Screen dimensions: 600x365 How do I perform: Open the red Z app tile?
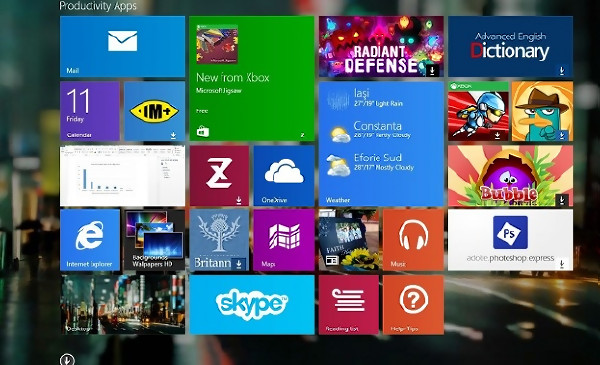click(219, 176)
